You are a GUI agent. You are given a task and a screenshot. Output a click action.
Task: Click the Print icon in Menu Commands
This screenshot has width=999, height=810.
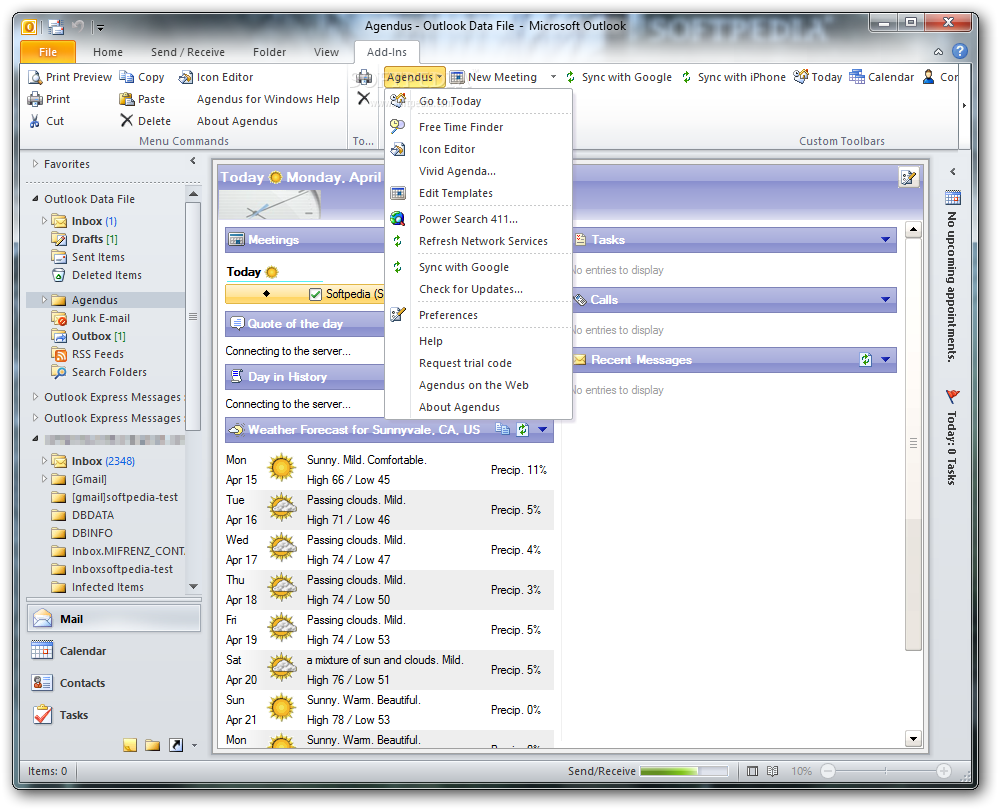(x=34, y=99)
